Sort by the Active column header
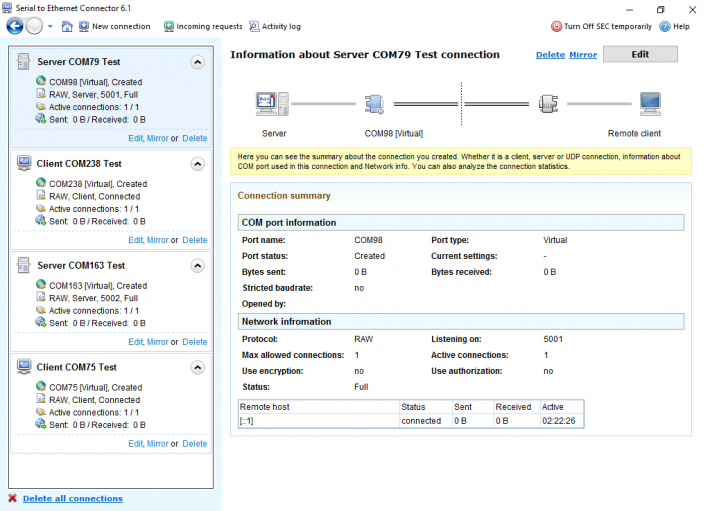This screenshot has width=710, height=511. point(562,407)
